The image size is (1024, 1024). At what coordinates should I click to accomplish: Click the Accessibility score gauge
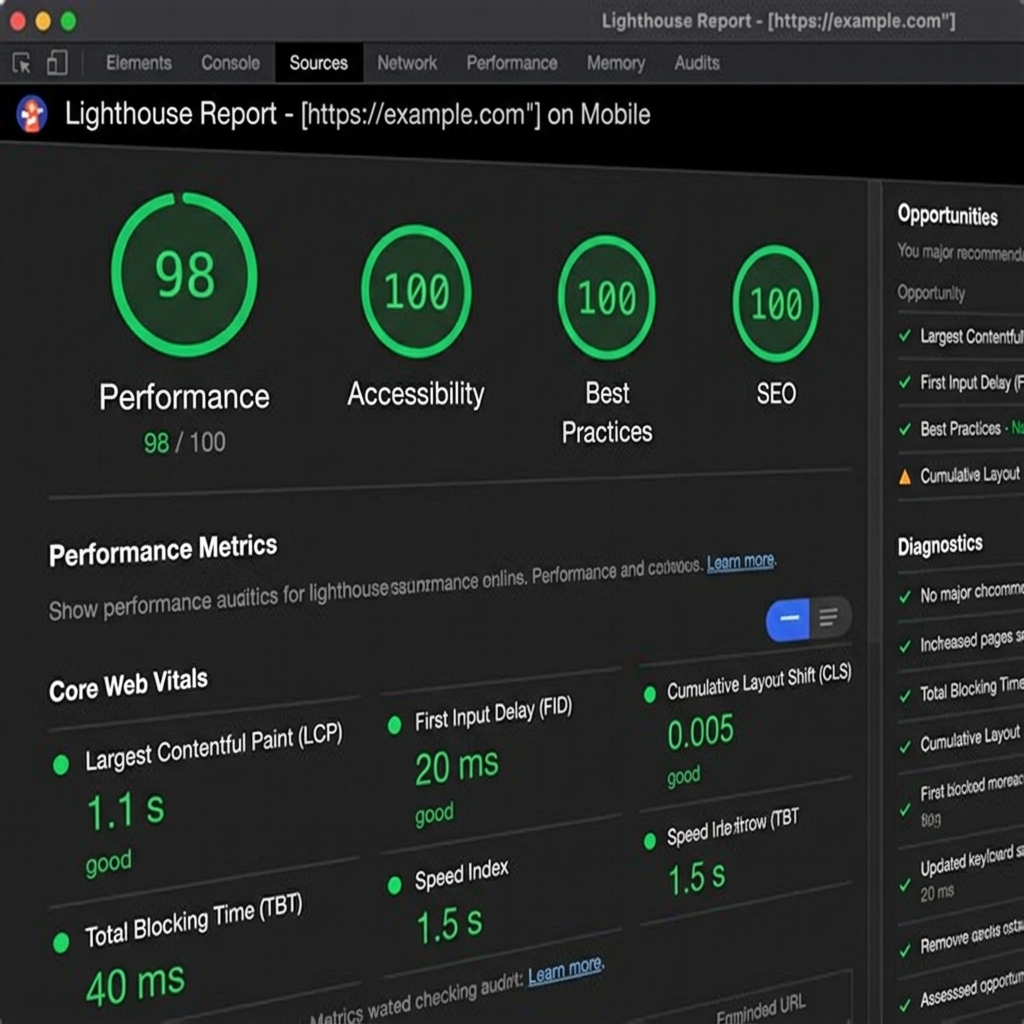click(417, 291)
